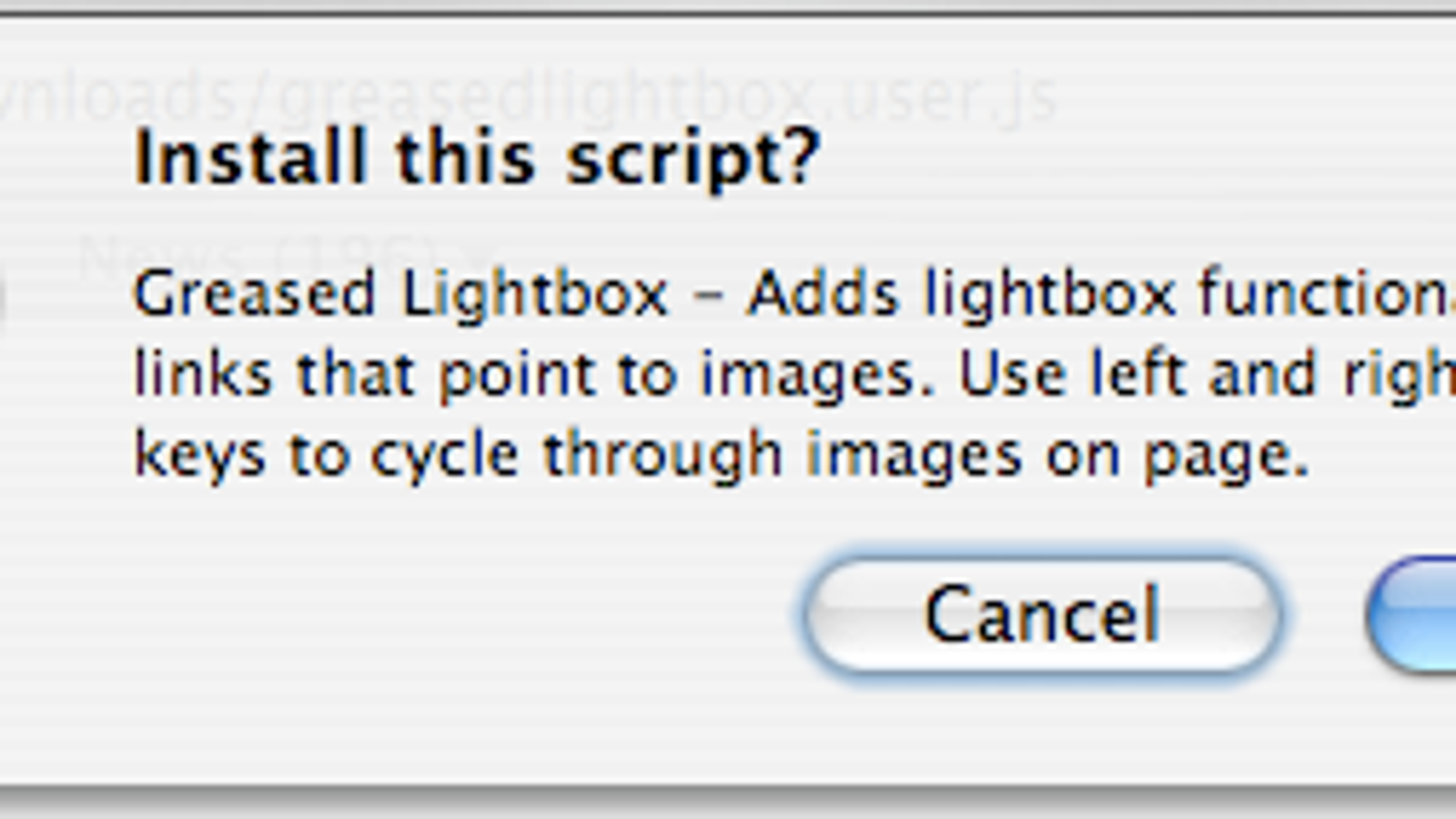Image resolution: width=1456 pixels, height=819 pixels.
Task: Click the blue default button beside Cancel
Action: point(1412,615)
